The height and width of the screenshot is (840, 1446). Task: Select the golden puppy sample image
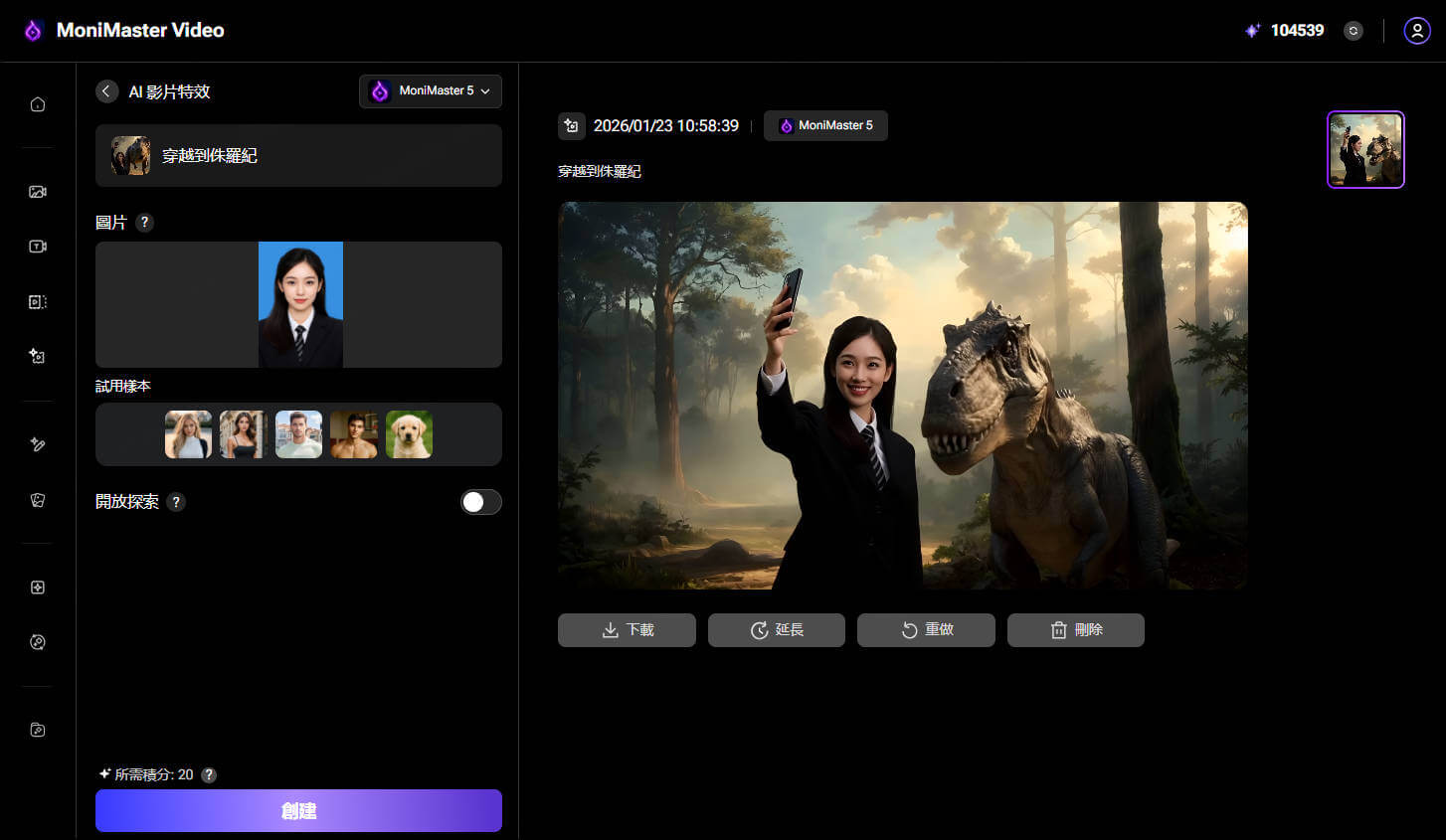409,434
